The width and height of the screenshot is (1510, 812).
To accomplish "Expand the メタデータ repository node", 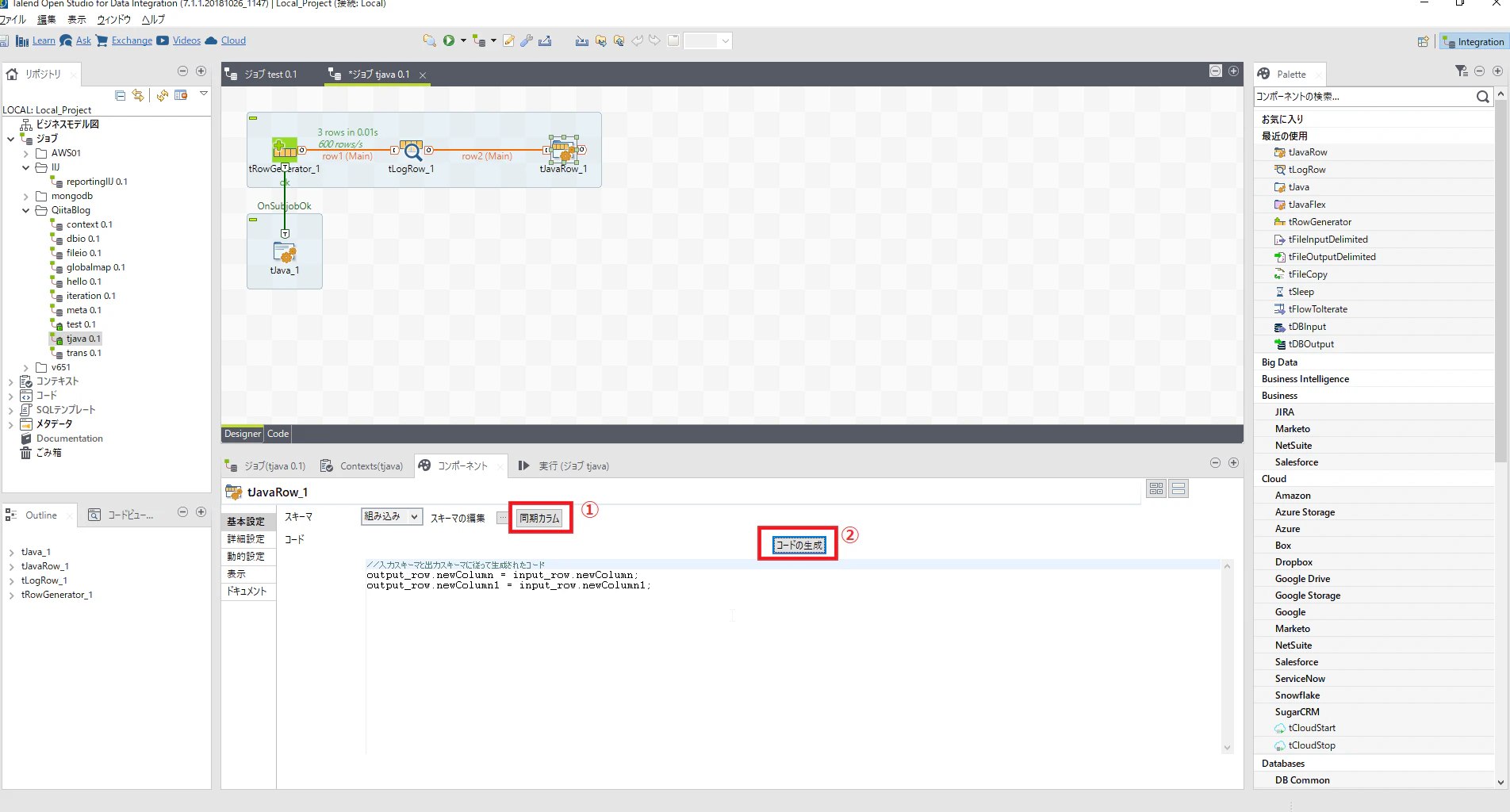I will 11,424.
